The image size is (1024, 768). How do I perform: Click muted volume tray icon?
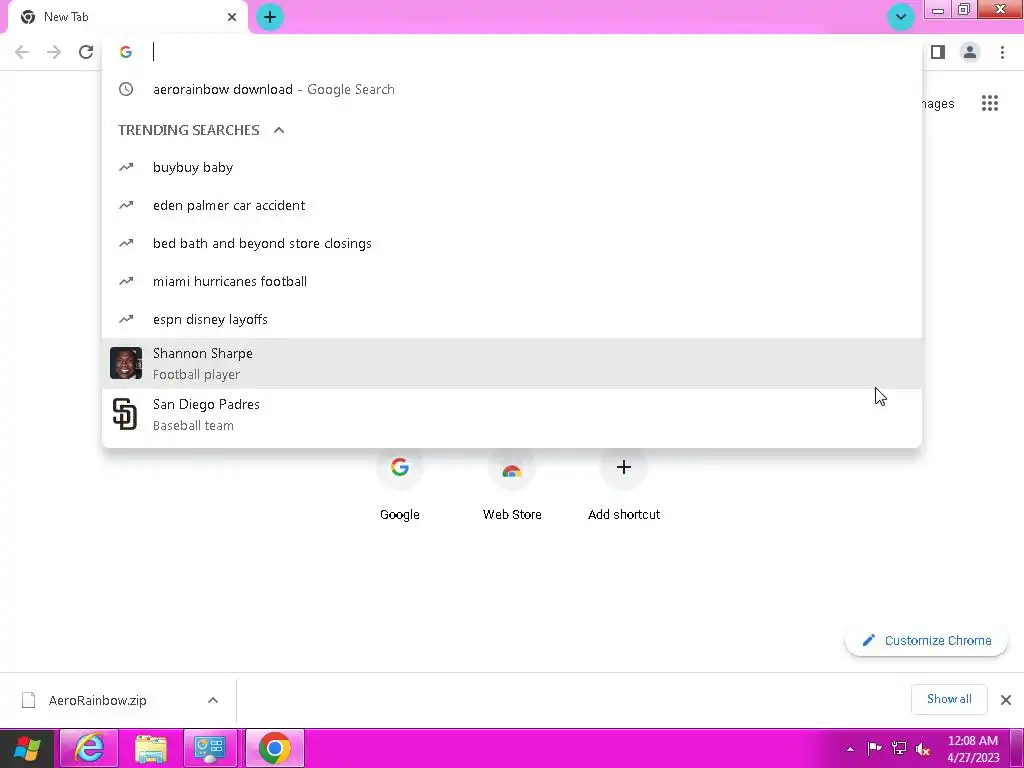[923, 749]
